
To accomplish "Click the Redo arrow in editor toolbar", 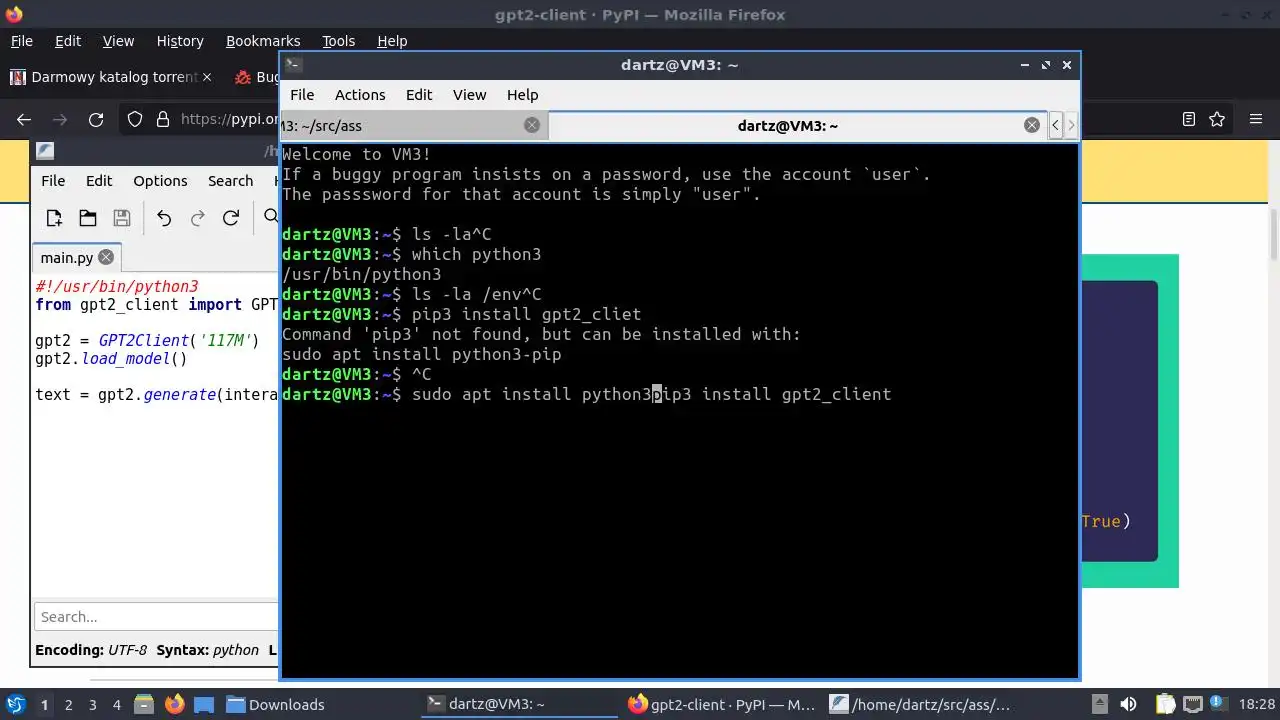I will [x=197, y=218].
